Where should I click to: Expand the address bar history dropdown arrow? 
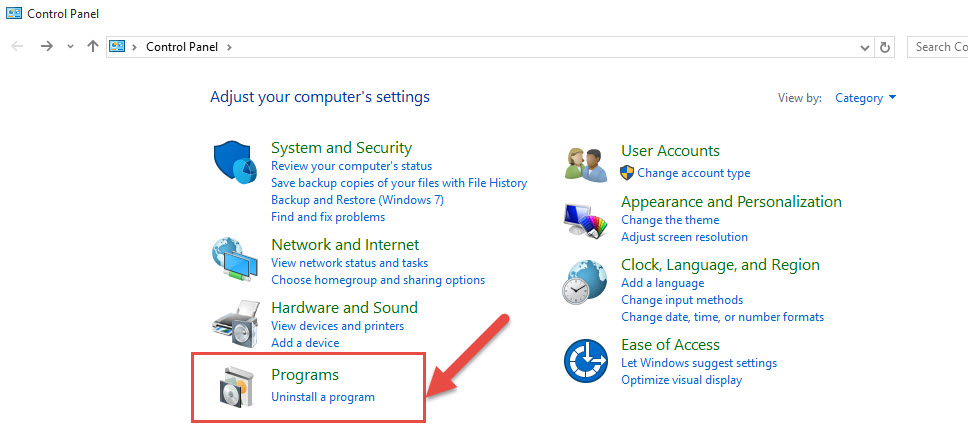point(865,48)
